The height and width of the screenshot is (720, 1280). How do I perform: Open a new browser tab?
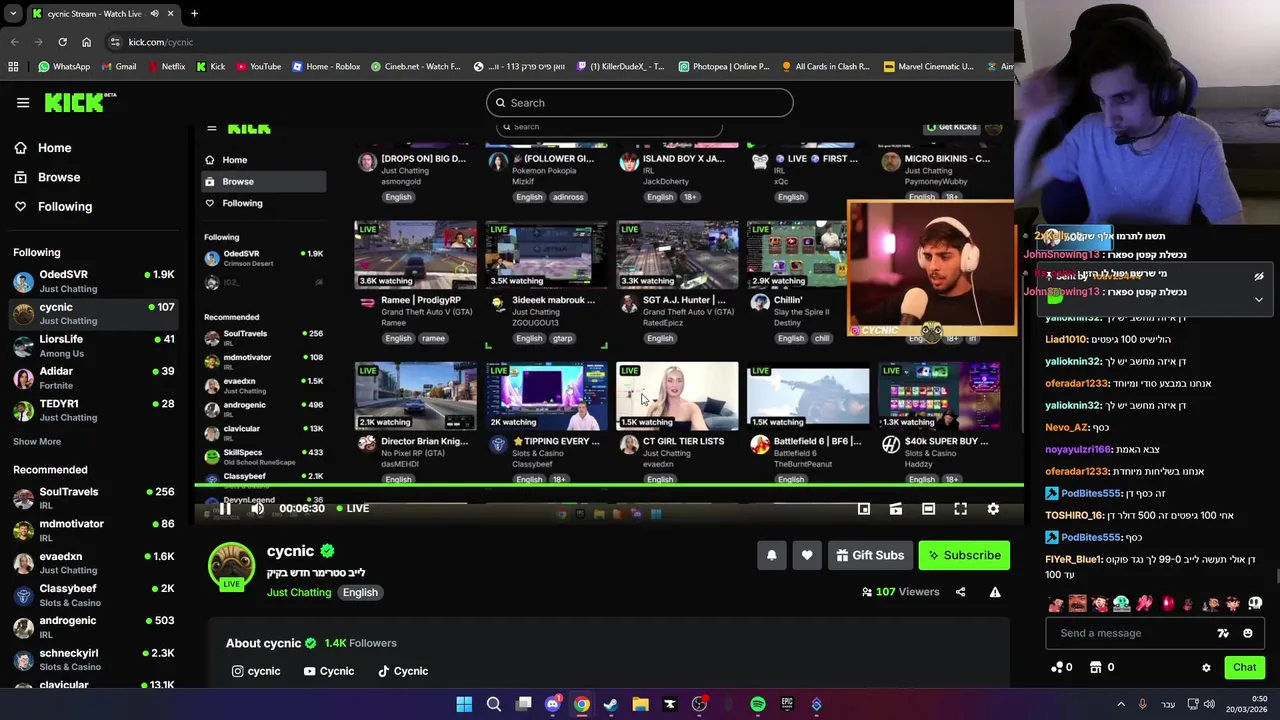pyautogui.click(x=194, y=14)
